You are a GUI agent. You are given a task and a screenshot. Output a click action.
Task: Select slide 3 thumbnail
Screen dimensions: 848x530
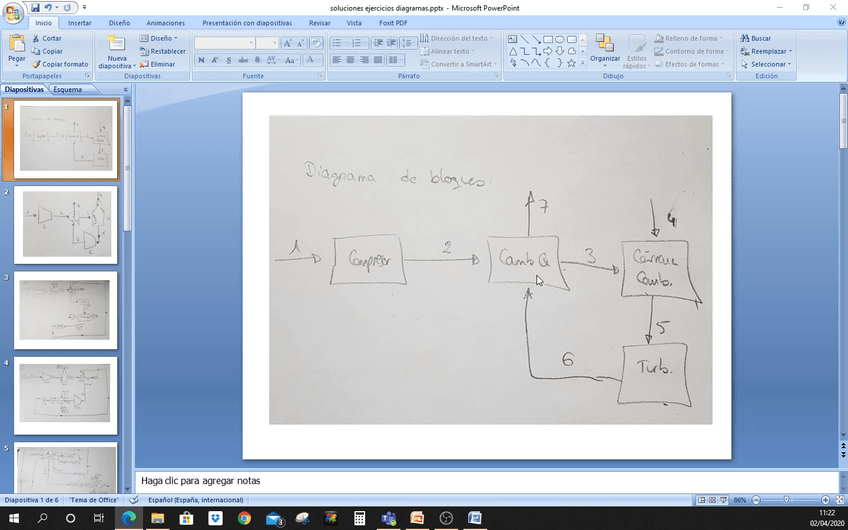(65, 310)
